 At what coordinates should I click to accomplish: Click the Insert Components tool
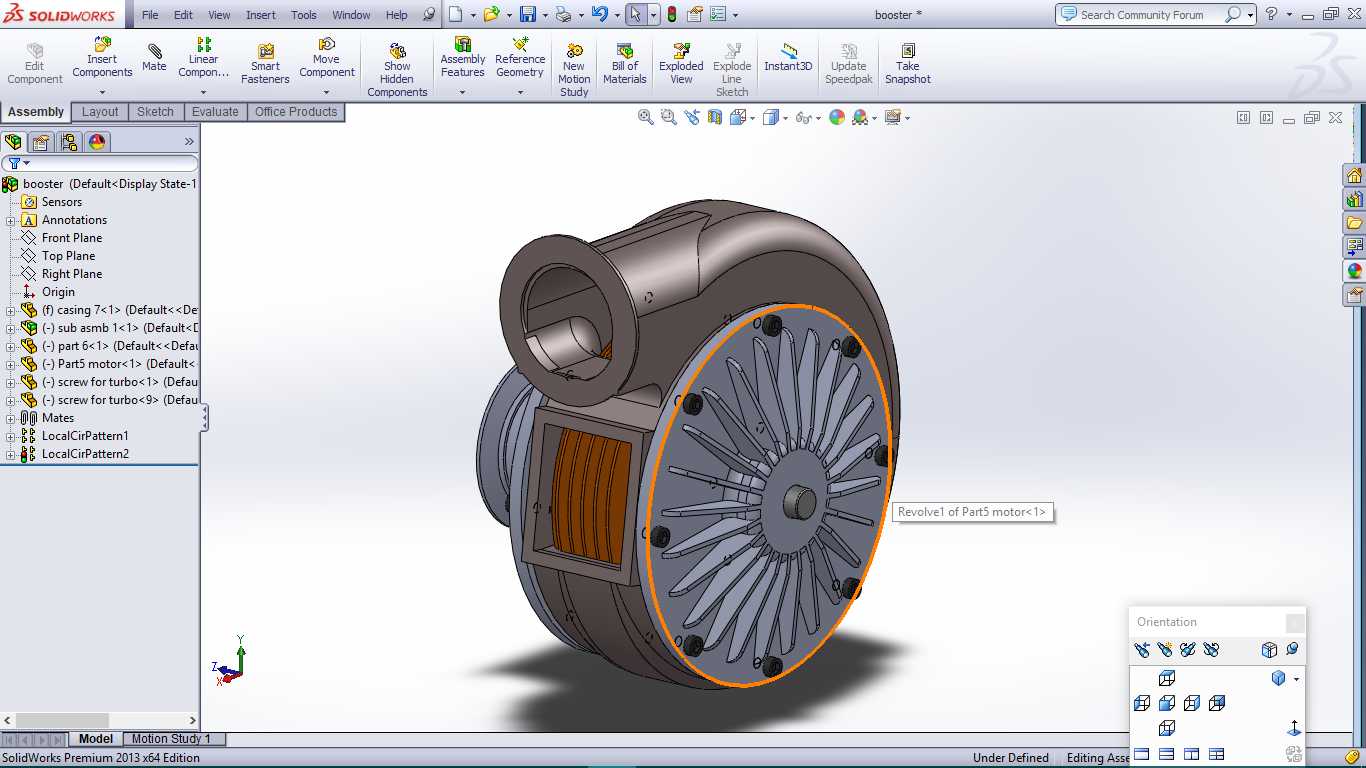102,58
